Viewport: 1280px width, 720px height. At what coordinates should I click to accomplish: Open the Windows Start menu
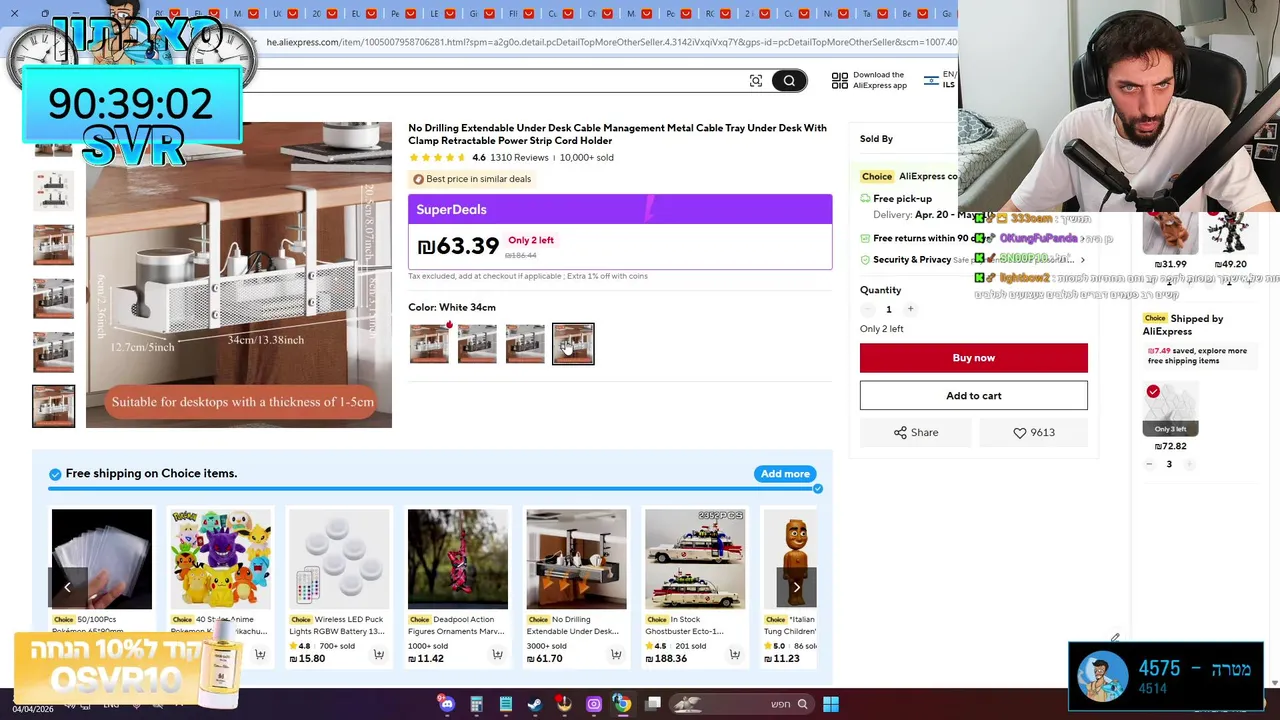831,704
